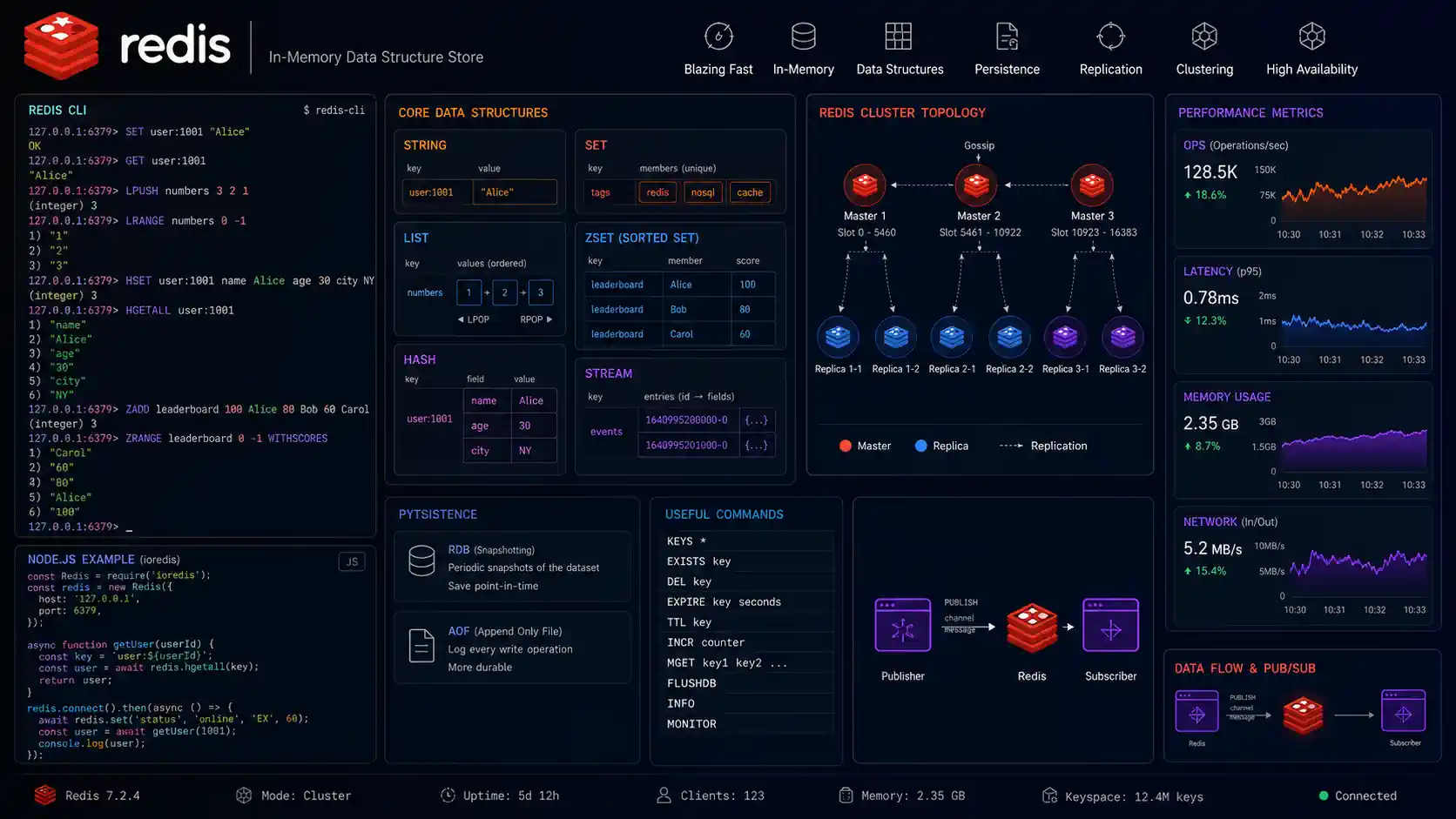Click the "Gossip" label above Master 2

(x=979, y=145)
